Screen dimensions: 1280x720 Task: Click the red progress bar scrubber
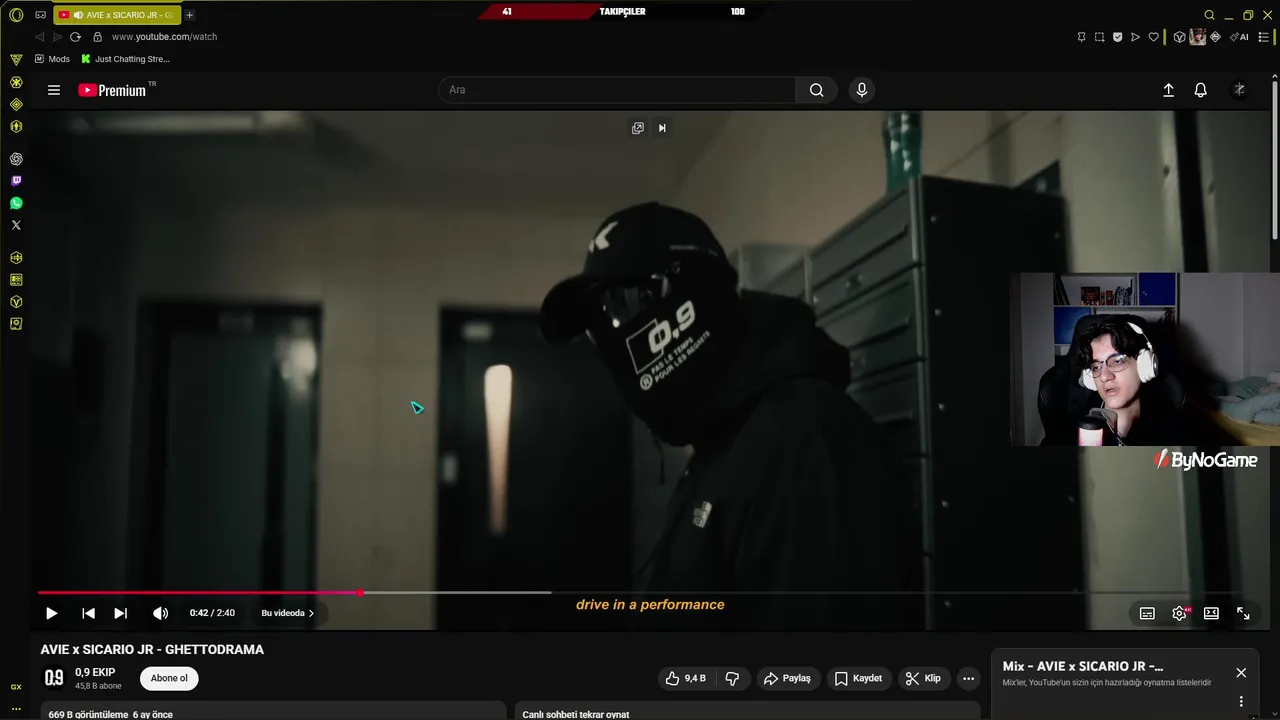tap(359, 593)
